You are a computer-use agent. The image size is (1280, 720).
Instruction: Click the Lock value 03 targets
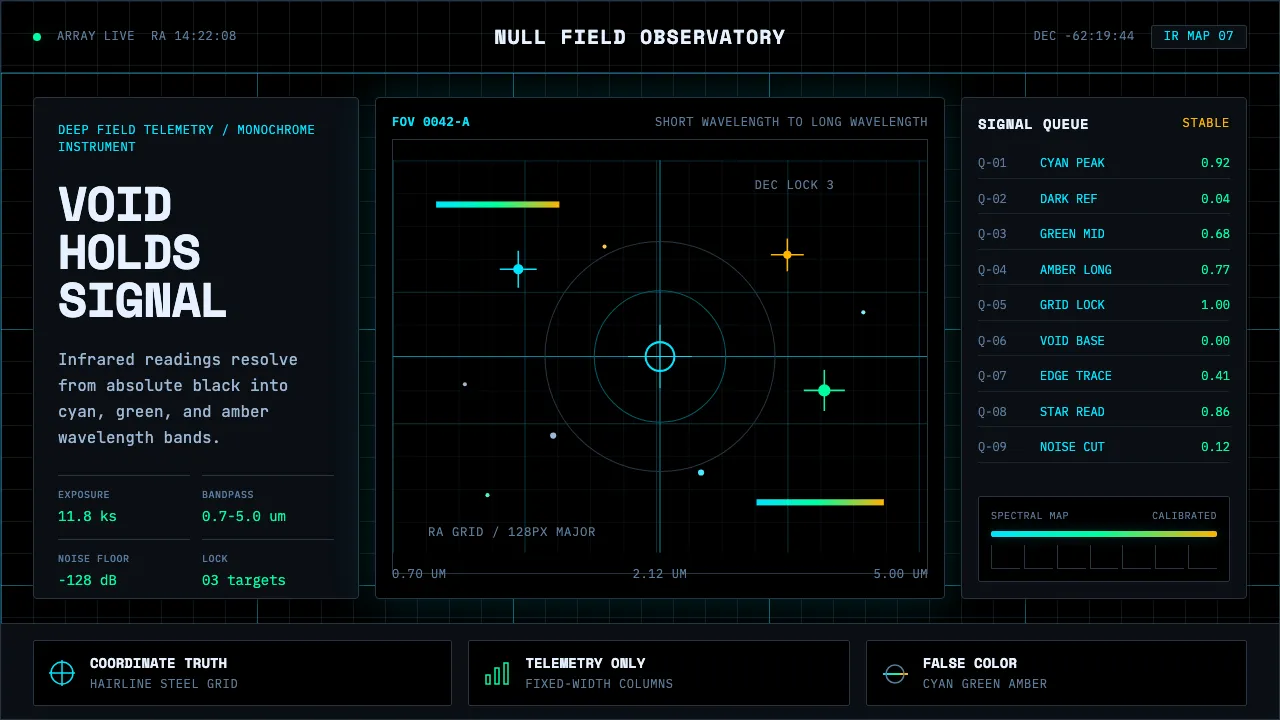[x=244, y=580]
